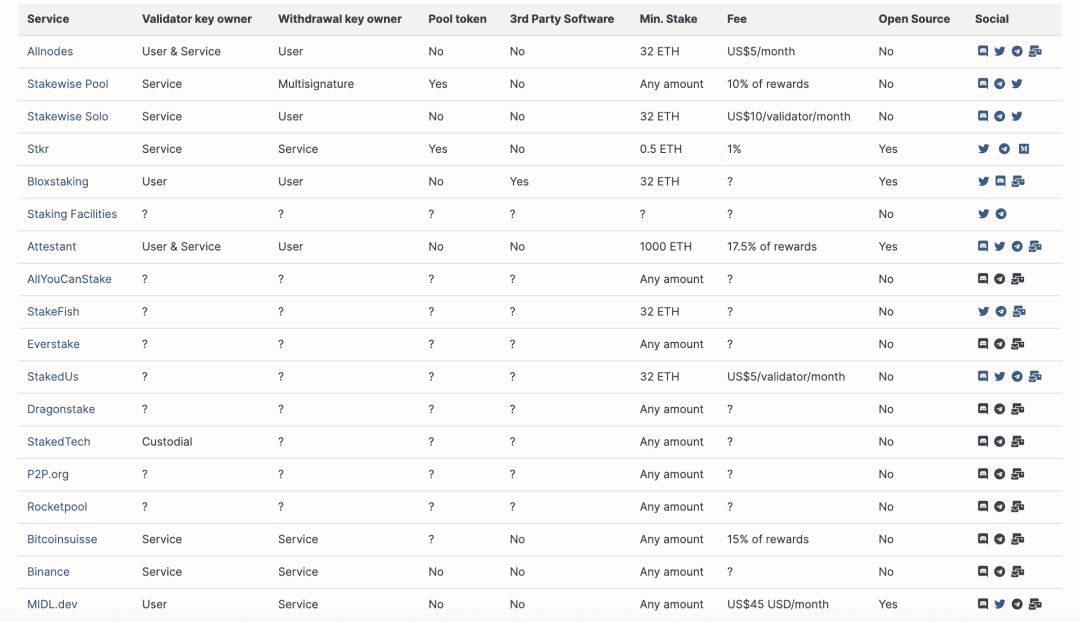Viewport: 1080px width, 622px height.
Task: Open the Attestant email contact icon
Action: [x=1035, y=246]
